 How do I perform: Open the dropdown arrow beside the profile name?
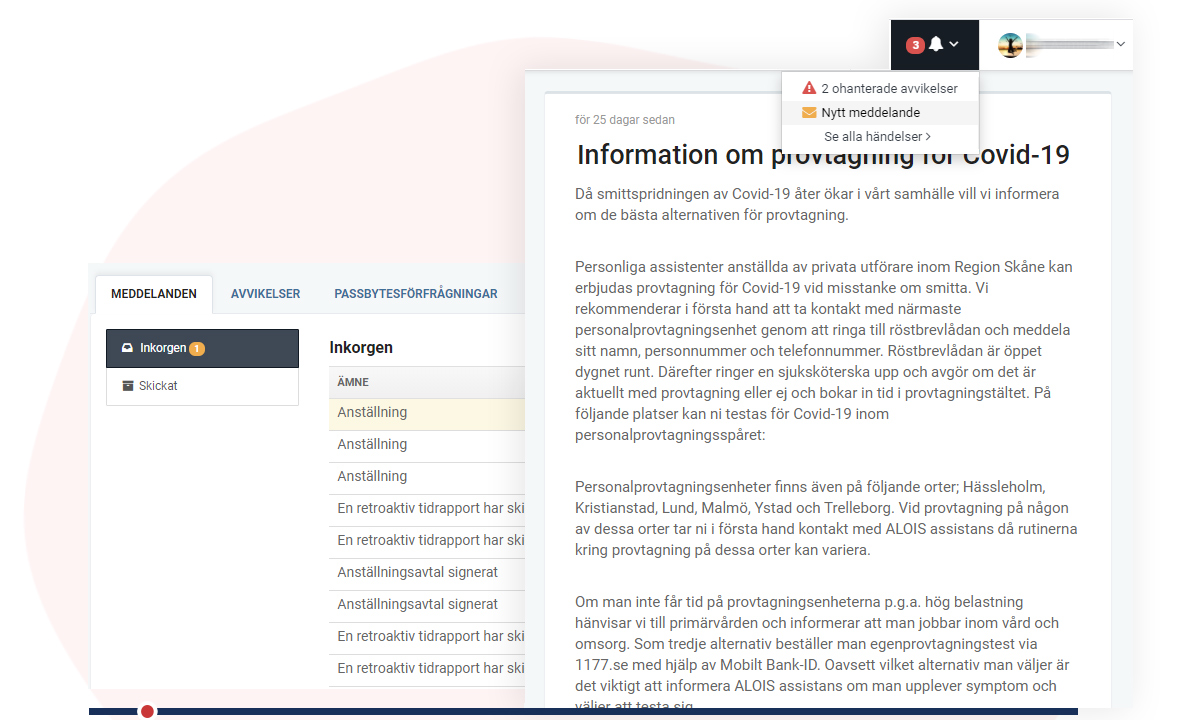pos(1121,44)
